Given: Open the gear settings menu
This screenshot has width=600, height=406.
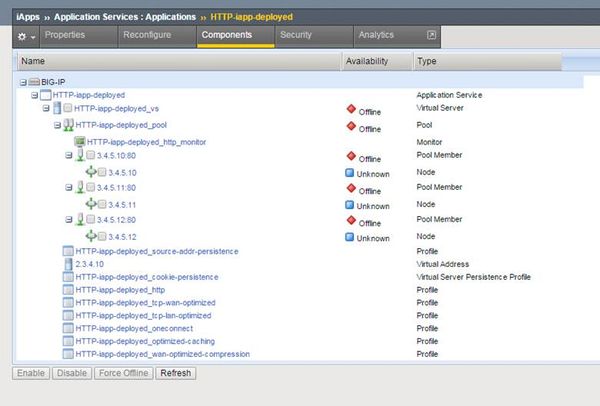Looking at the screenshot, I should [25, 36].
